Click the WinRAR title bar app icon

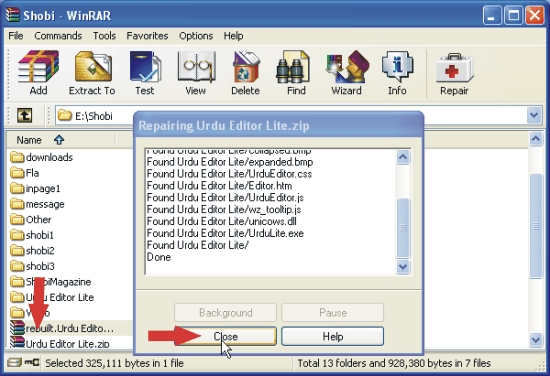pyautogui.click(x=13, y=15)
